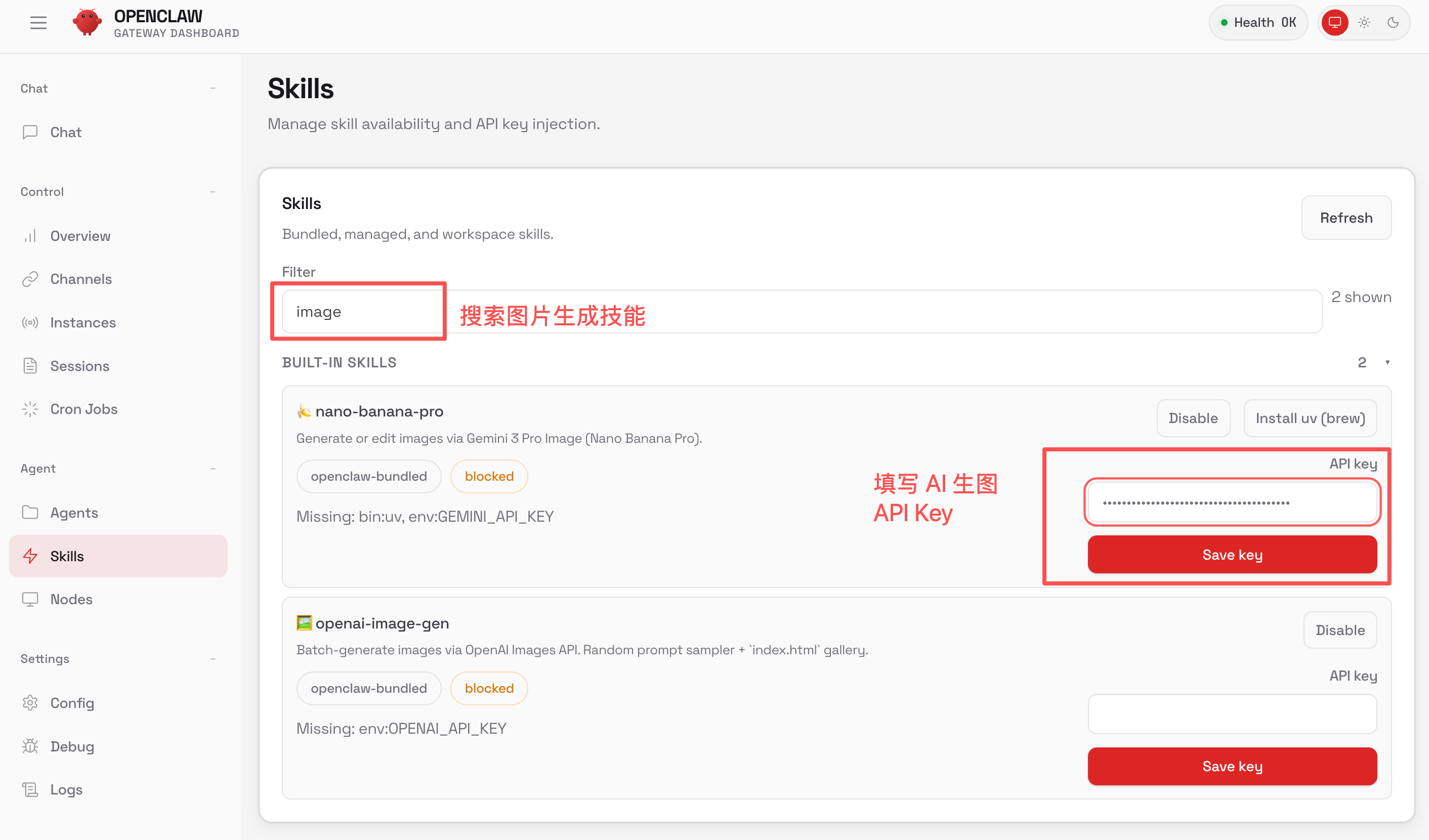1429x840 pixels.
Task: Enable light theme sun icon
Action: 1364,23
